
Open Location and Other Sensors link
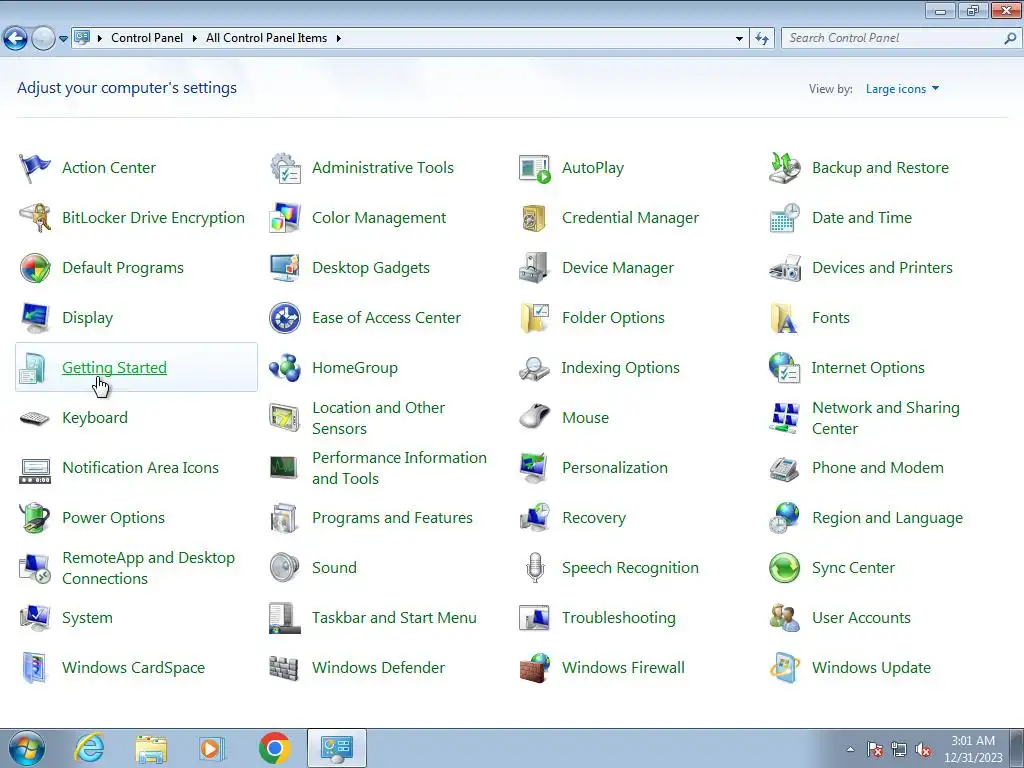[378, 418]
